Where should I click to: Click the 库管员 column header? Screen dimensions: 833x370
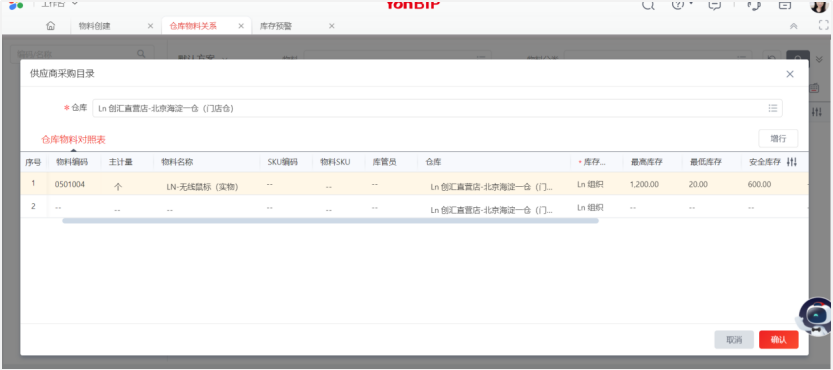pos(384,162)
